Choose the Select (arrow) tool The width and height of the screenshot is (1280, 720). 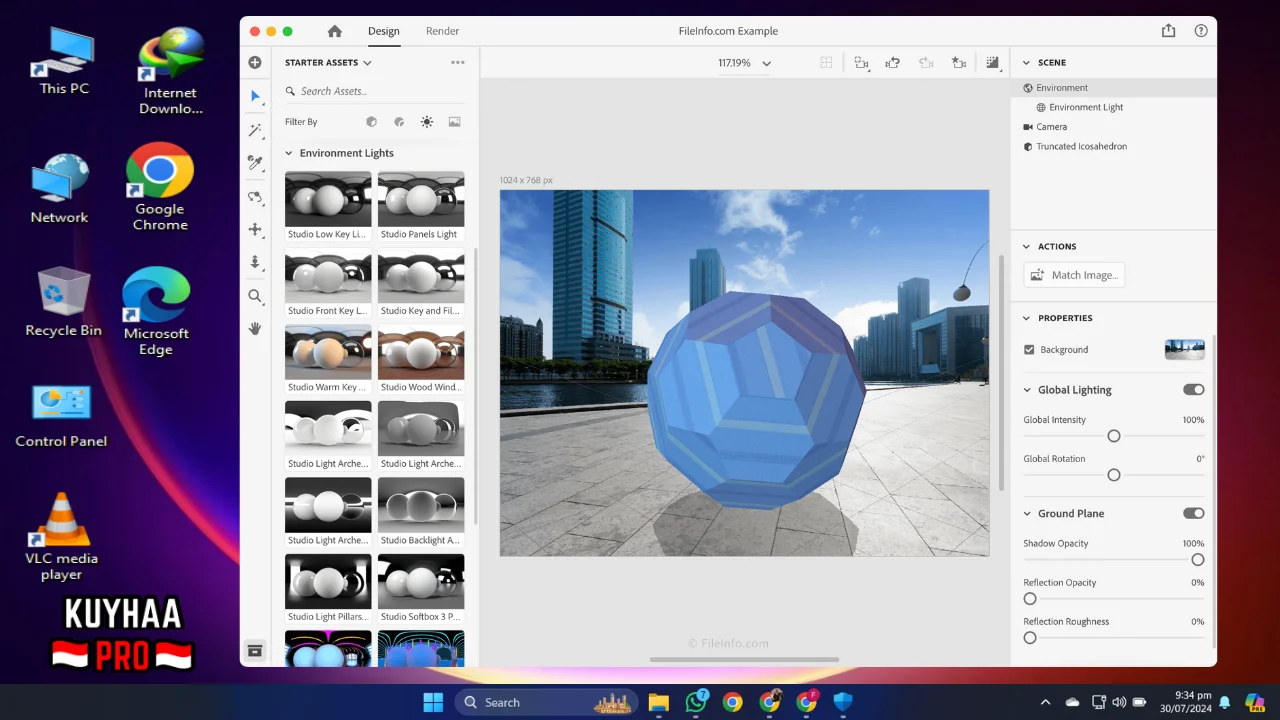point(255,96)
